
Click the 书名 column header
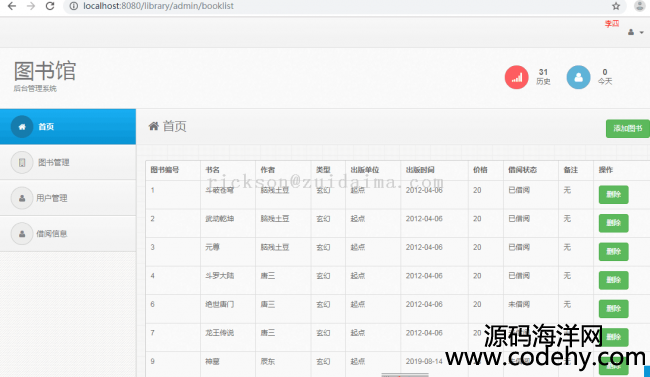click(x=212, y=170)
